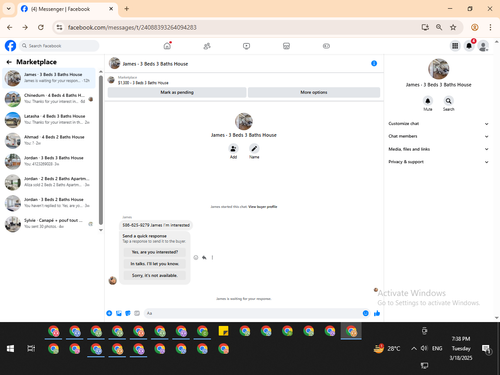500x375 pixels.
Task: Open a new browser tab
Action: pyautogui.click(x=127, y=9)
